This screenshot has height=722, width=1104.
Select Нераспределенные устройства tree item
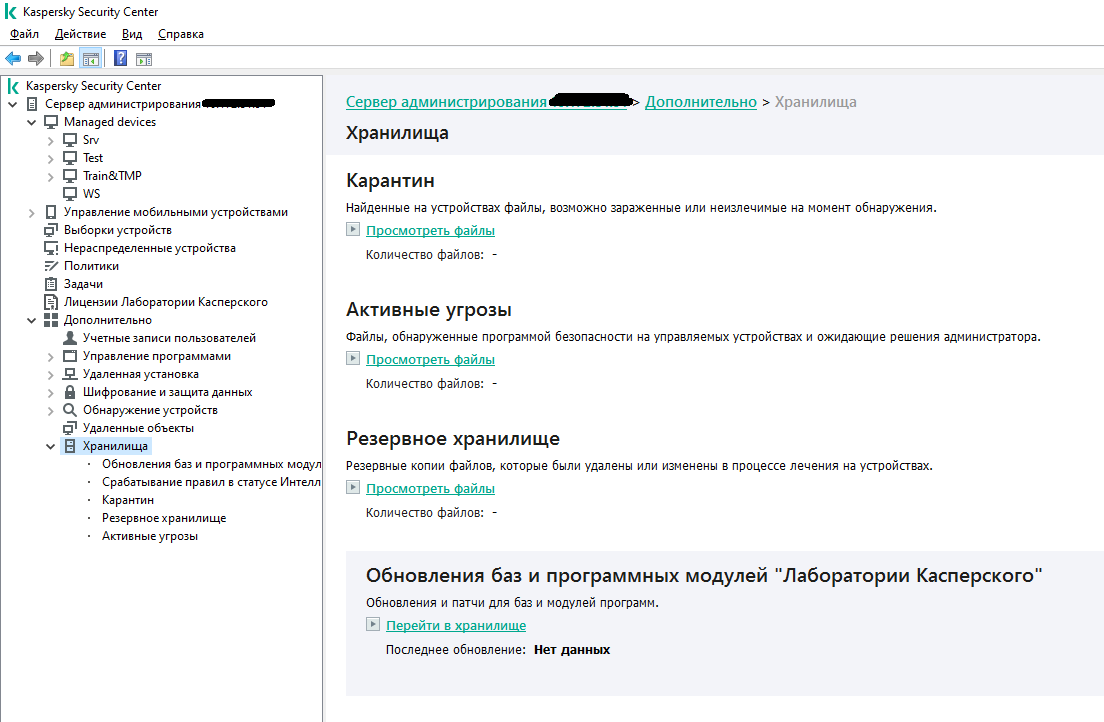click(149, 248)
